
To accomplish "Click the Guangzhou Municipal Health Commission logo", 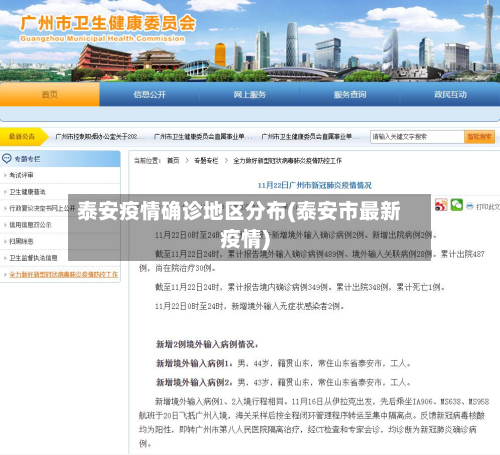I will (x=108, y=29).
